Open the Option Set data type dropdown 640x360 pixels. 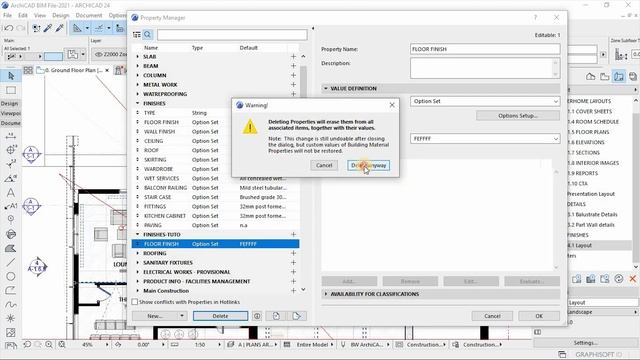point(485,101)
